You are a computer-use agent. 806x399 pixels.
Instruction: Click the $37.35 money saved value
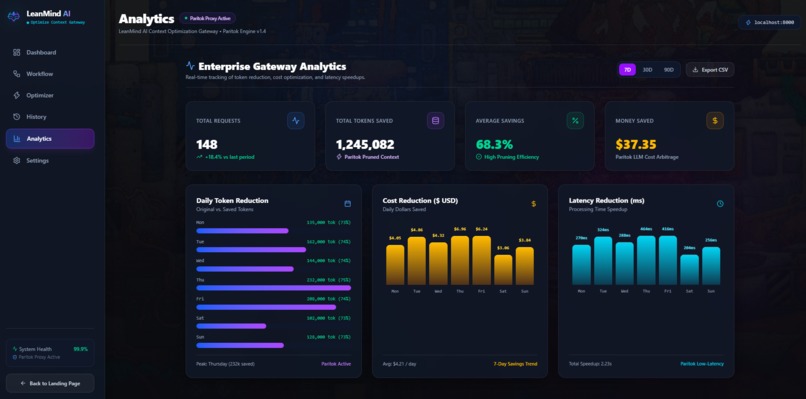[636, 144]
